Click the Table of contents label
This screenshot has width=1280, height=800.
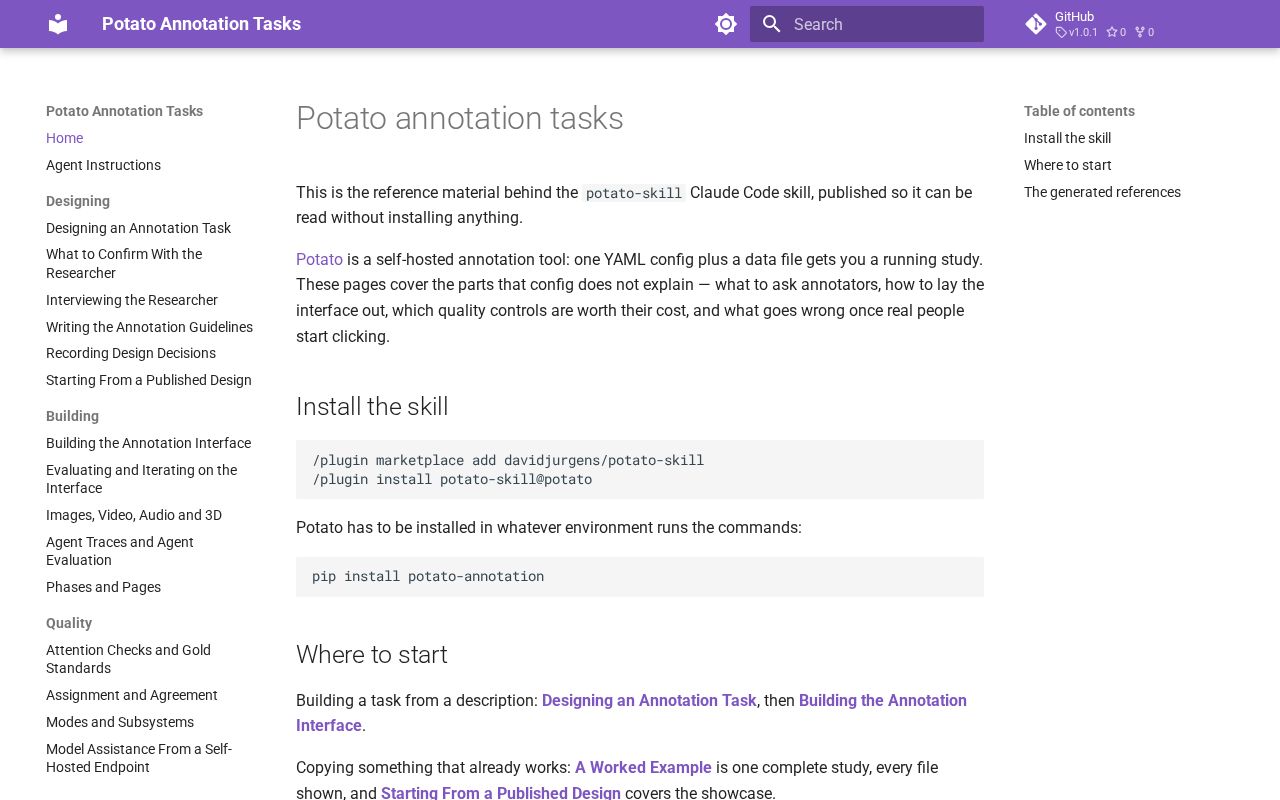(x=1079, y=111)
